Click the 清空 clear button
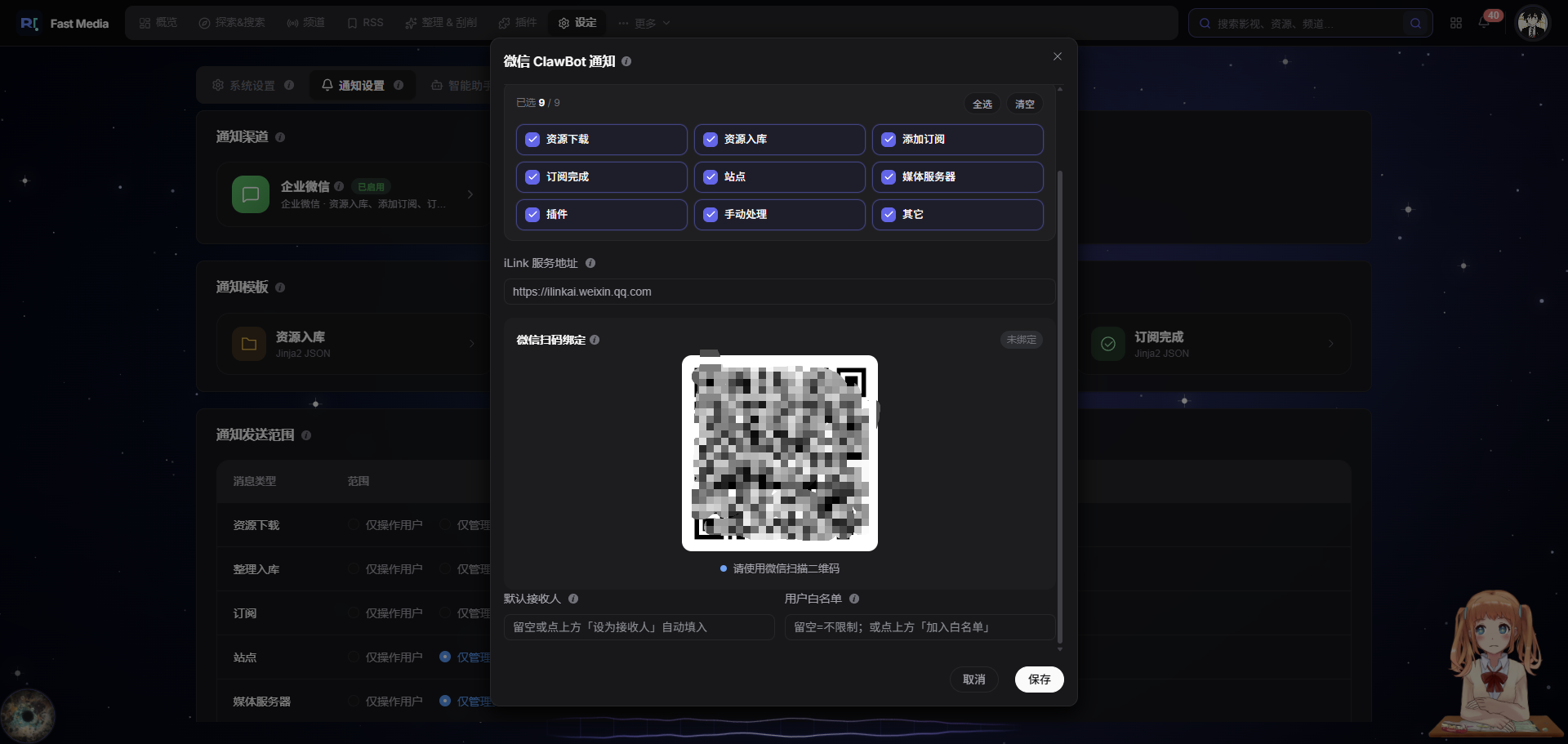Image resolution: width=1568 pixels, height=744 pixels. pos(1025,104)
